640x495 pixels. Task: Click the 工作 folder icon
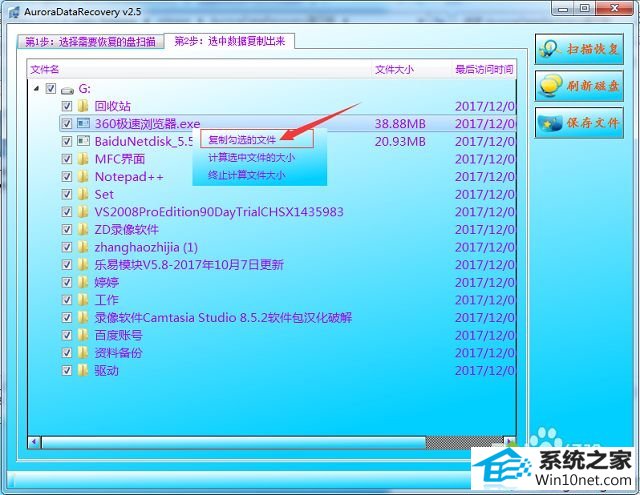pos(83,300)
